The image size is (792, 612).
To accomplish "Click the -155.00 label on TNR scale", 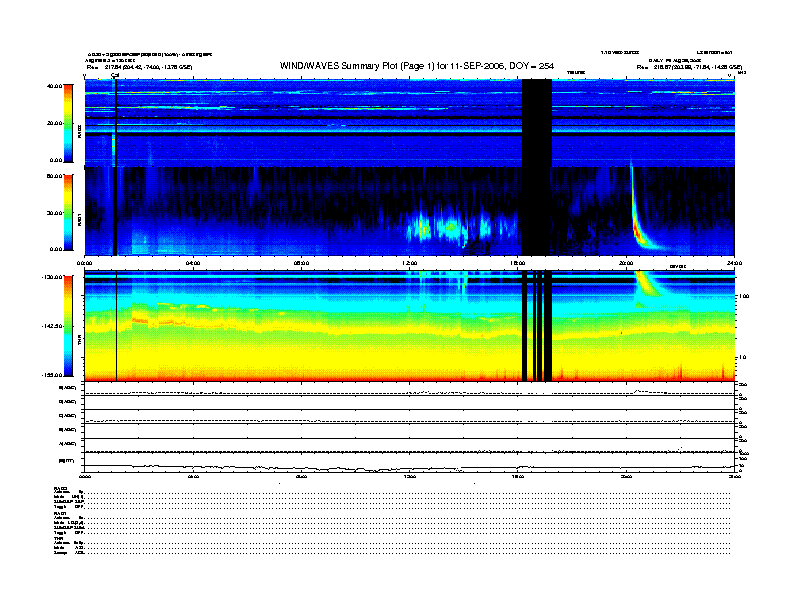I will (x=52, y=375).
